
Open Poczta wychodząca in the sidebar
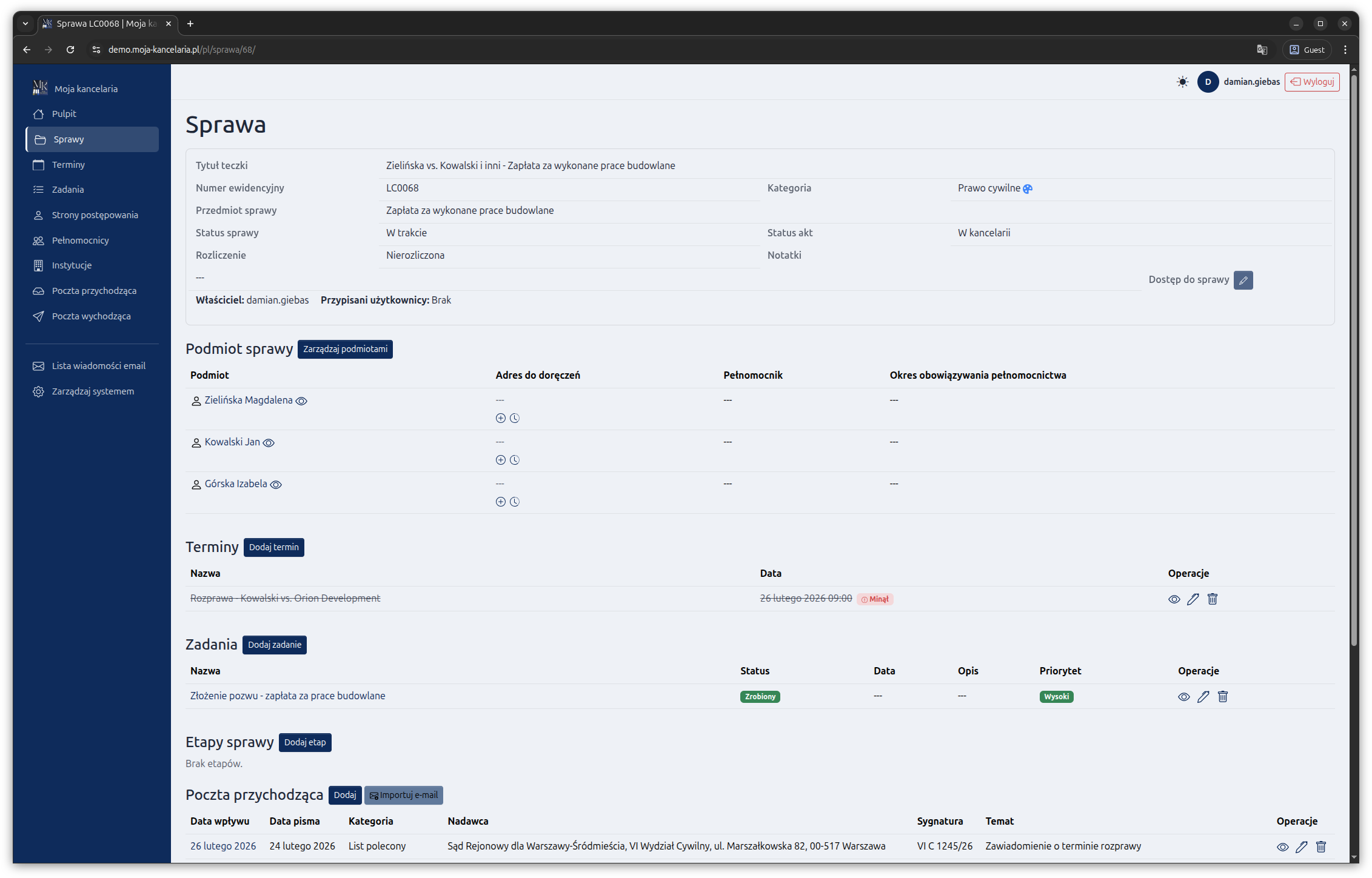91,316
